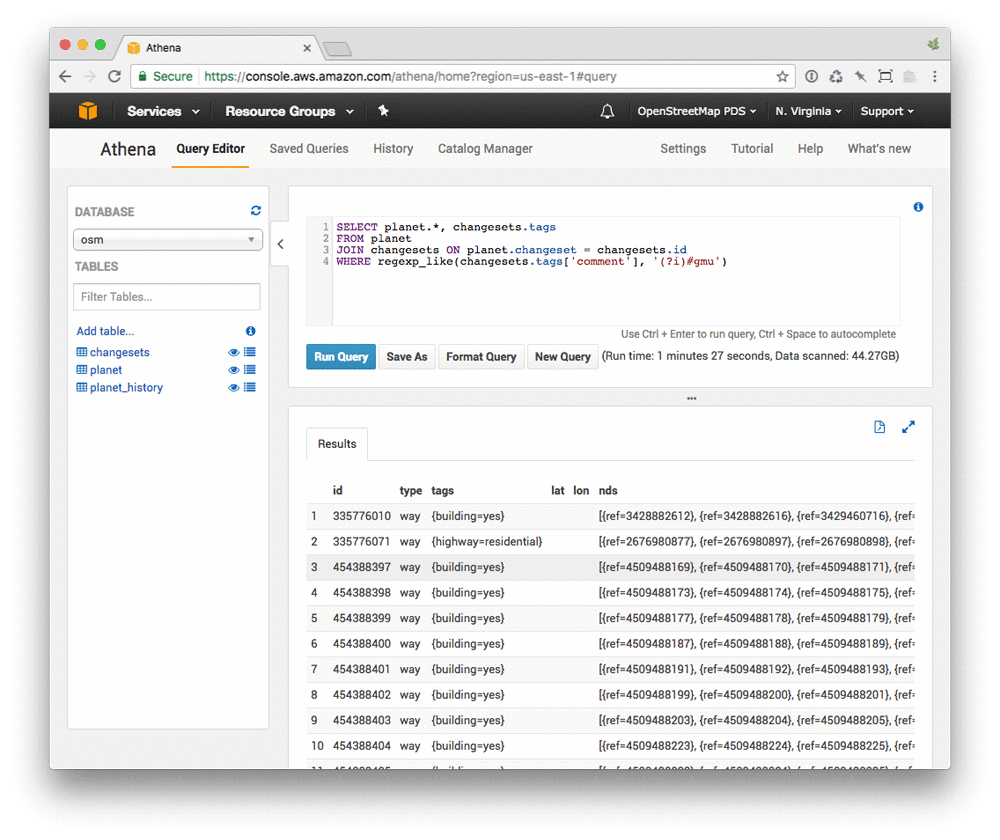
Task: Click the Run Query button
Action: (341, 357)
